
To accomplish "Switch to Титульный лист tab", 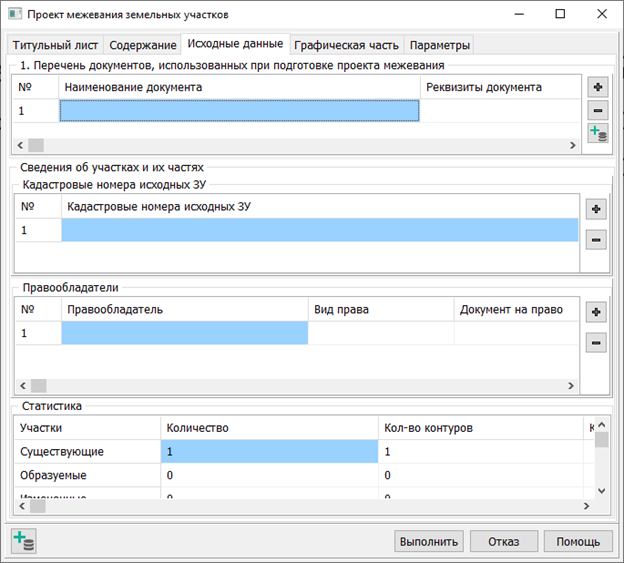I will [54, 45].
